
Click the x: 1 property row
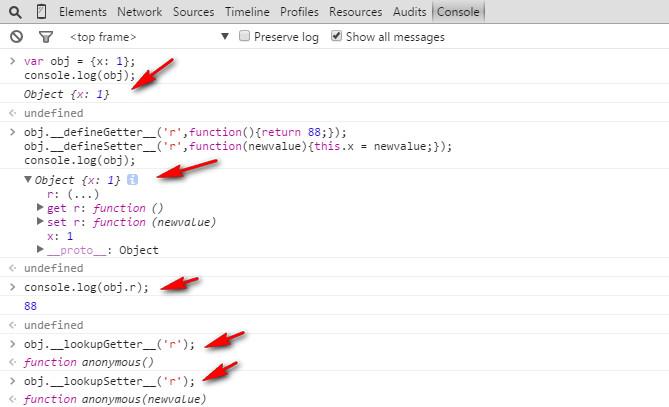(60, 236)
